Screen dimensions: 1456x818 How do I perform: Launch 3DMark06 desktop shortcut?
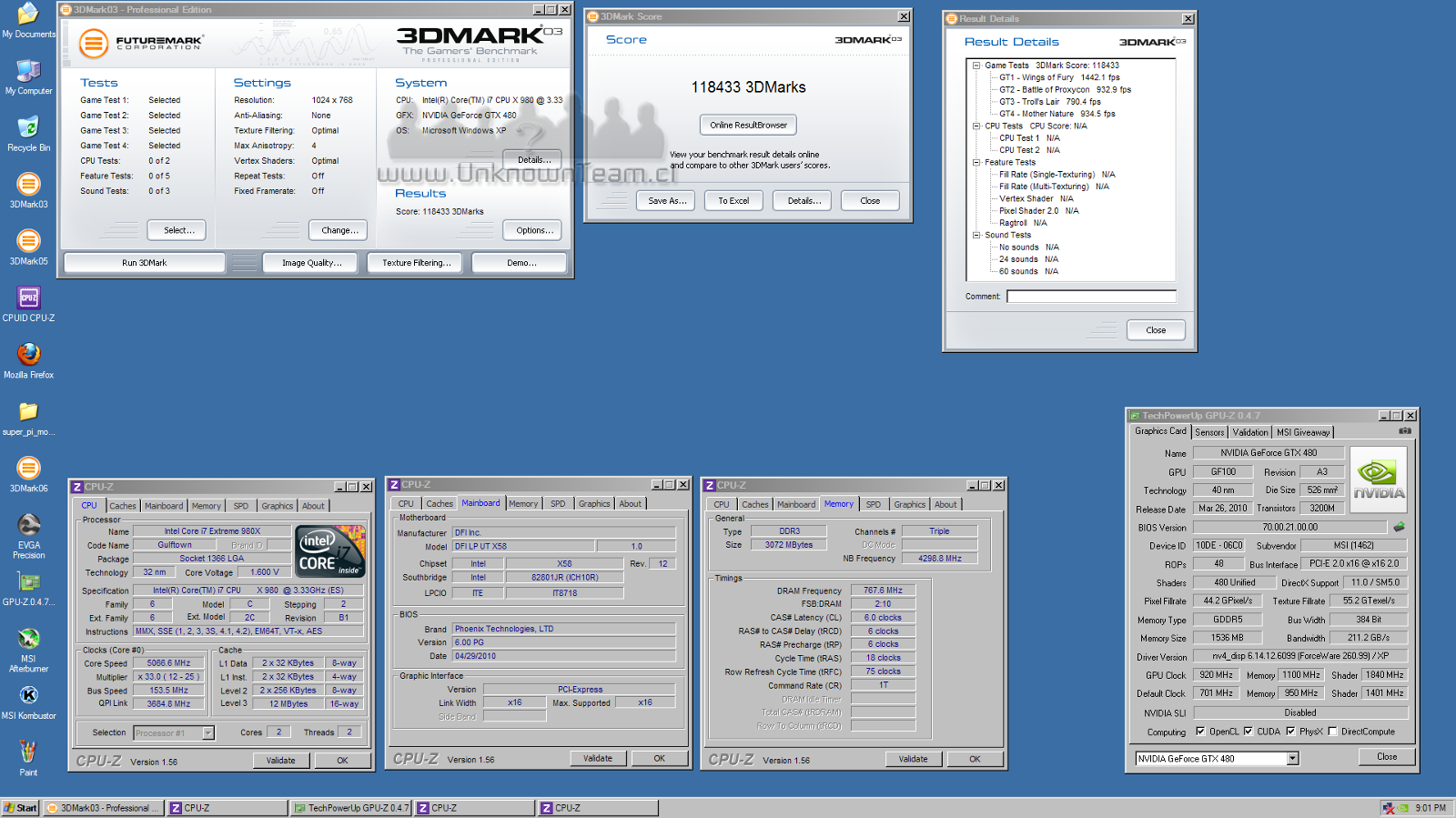[28, 475]
